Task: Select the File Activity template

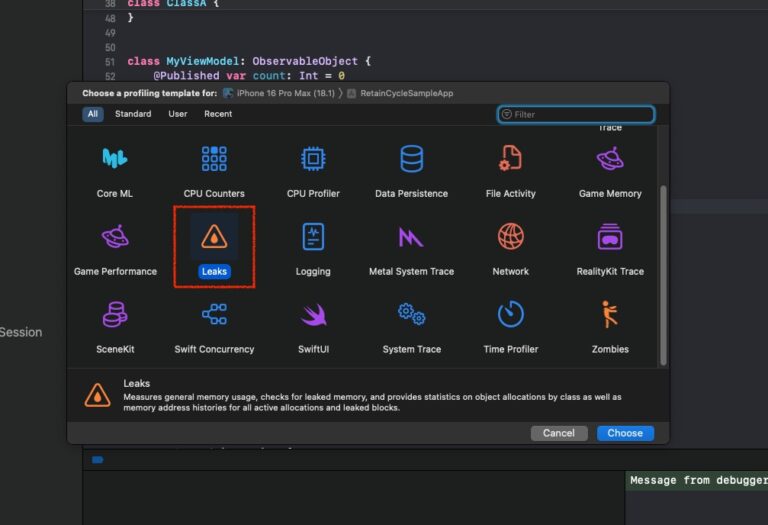Action: point(510,171)
